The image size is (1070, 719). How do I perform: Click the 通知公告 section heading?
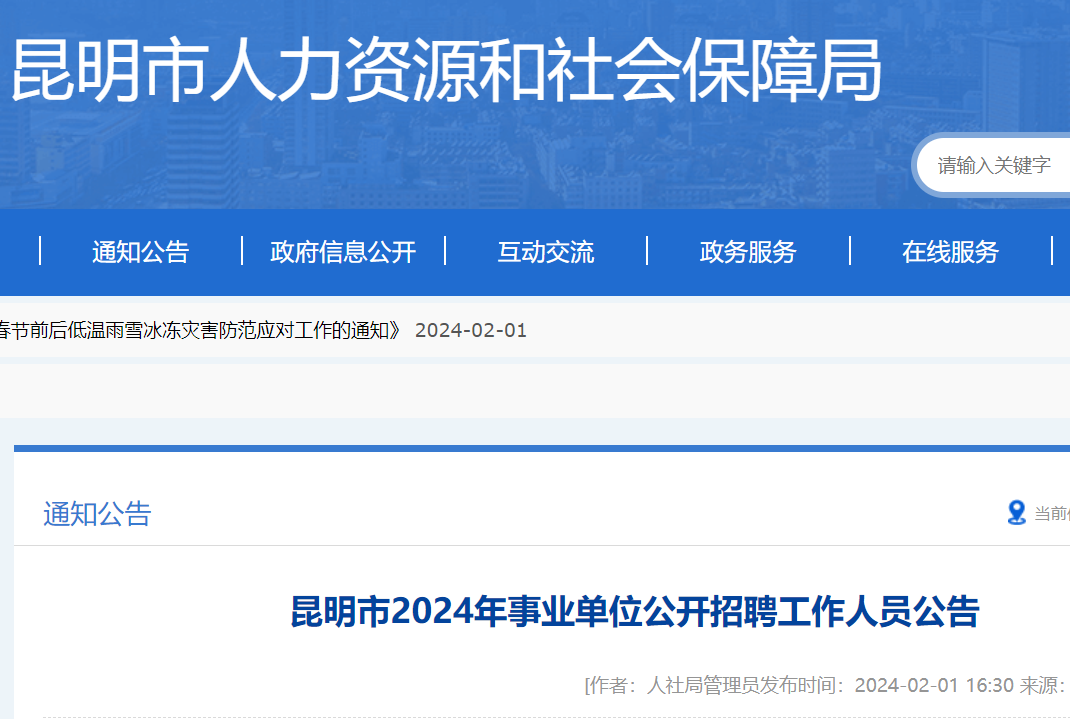coord(97,514)
